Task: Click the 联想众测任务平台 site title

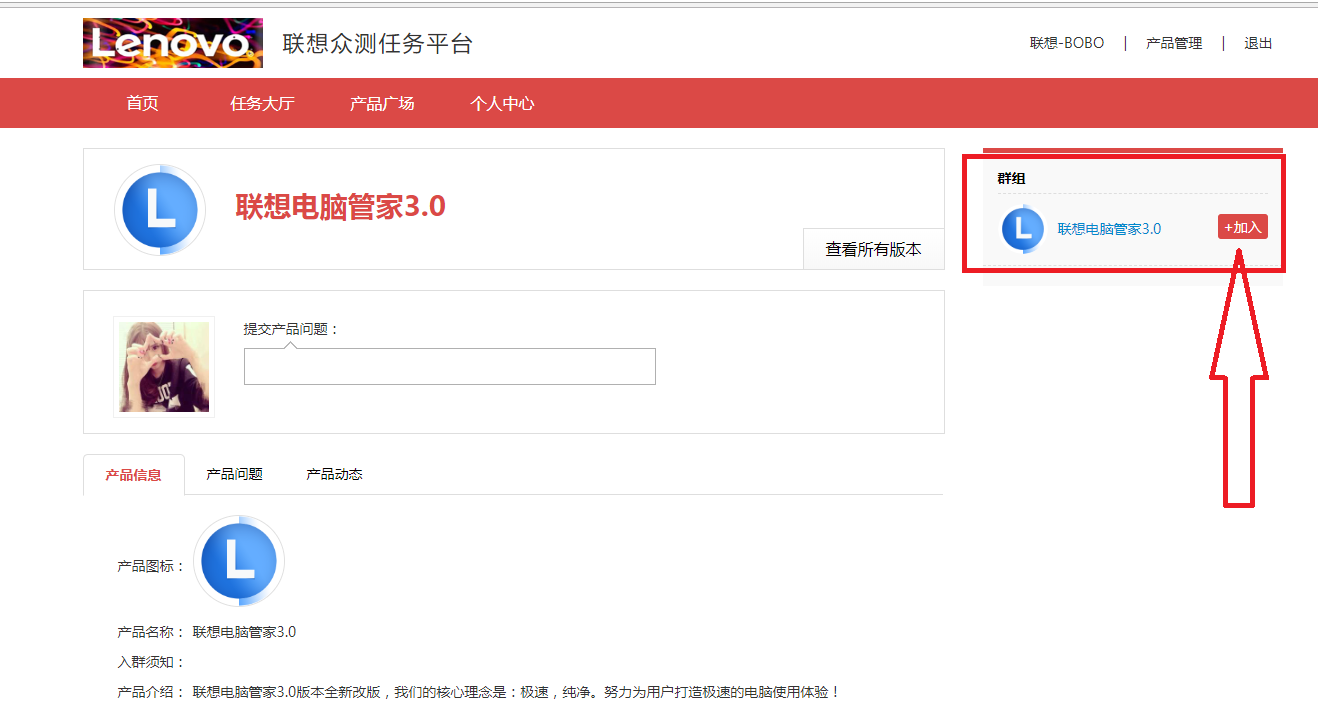Action: (377, 44)
